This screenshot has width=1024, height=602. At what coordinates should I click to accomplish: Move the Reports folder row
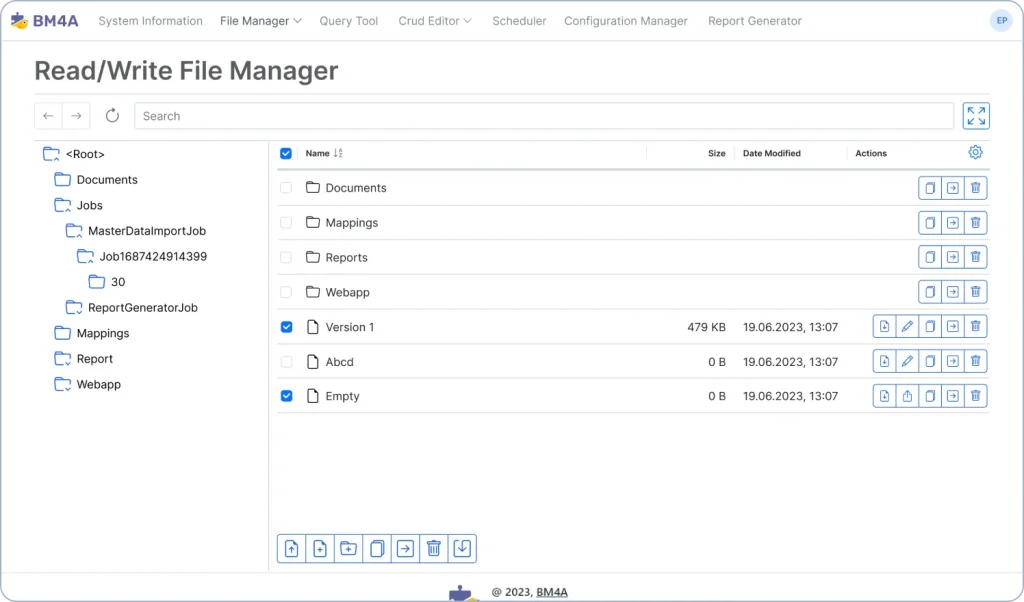coord(953,257)
